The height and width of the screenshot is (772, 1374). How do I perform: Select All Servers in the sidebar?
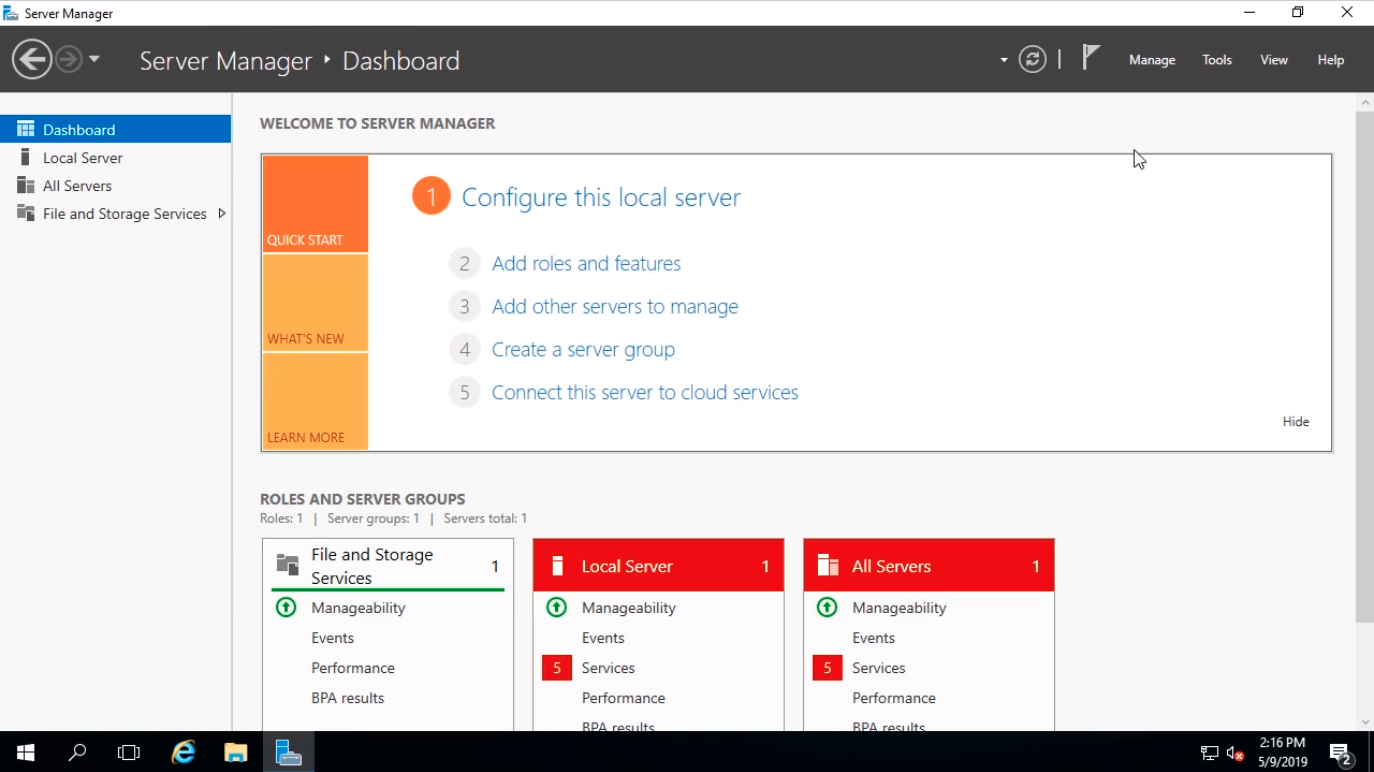[77, 186]
